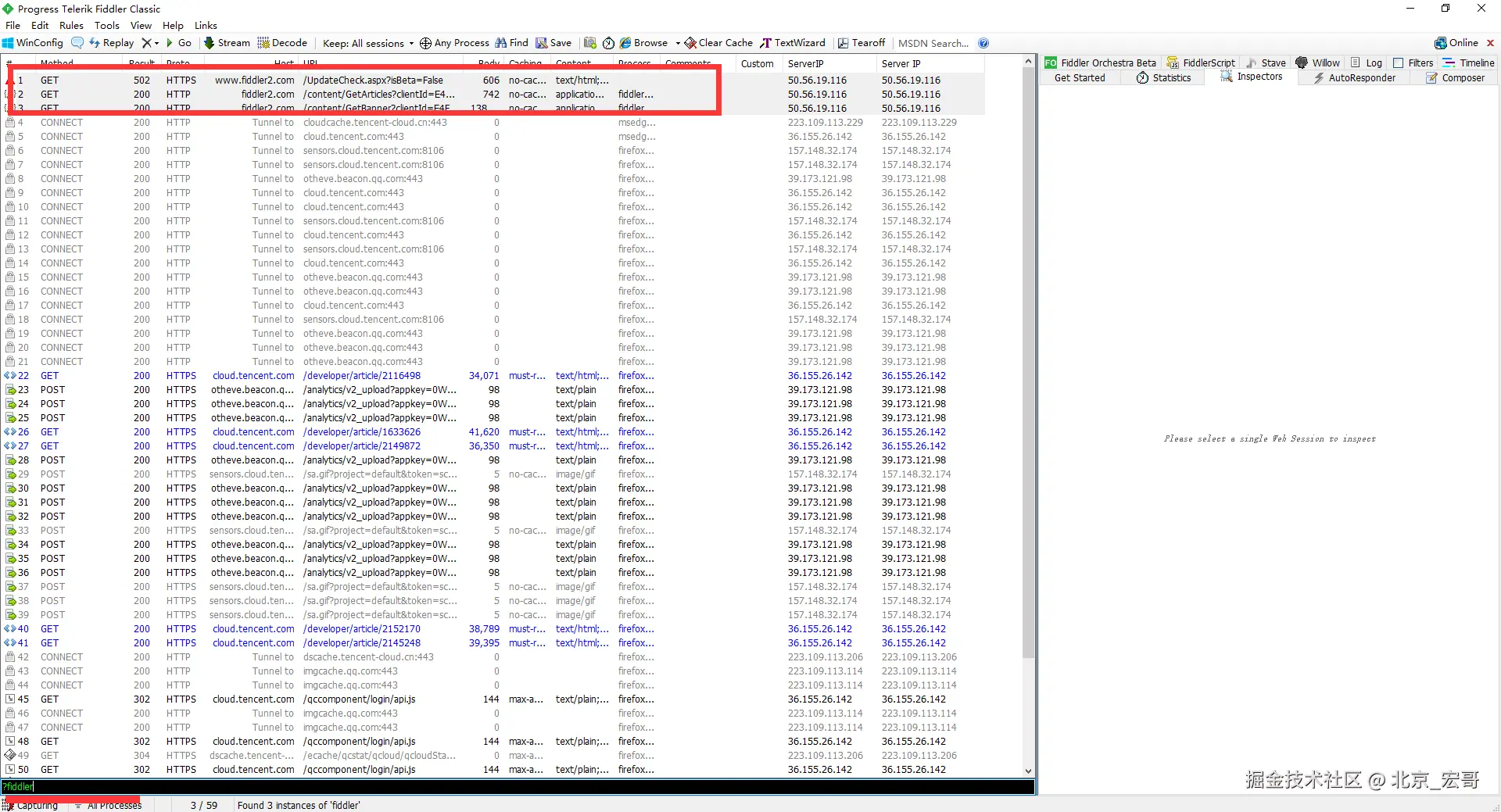Switch to the Composer tab
The image size is (1501, 812).
[x=1455, y=77]
